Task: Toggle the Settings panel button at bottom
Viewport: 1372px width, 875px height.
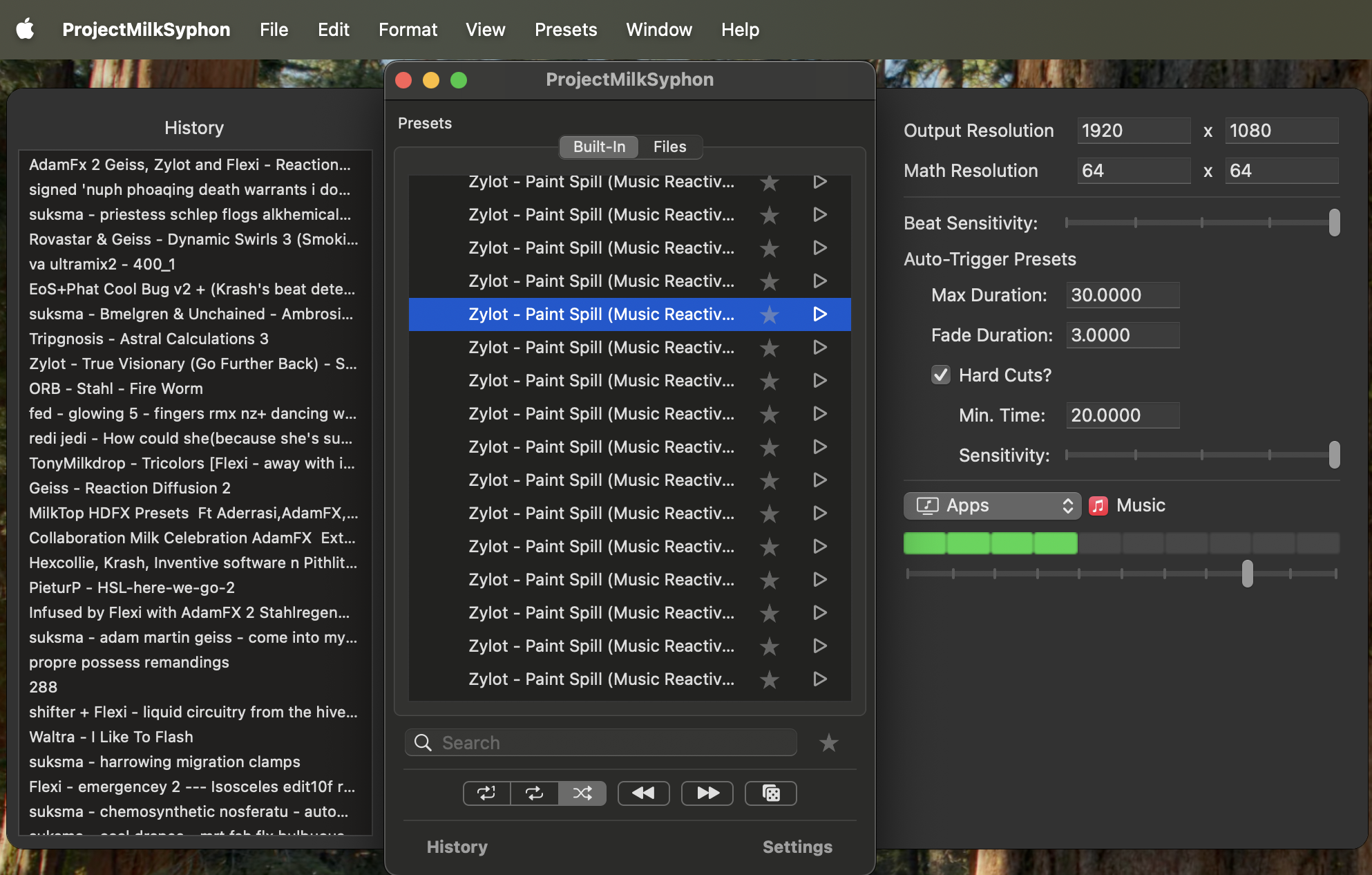Action: 797,847
